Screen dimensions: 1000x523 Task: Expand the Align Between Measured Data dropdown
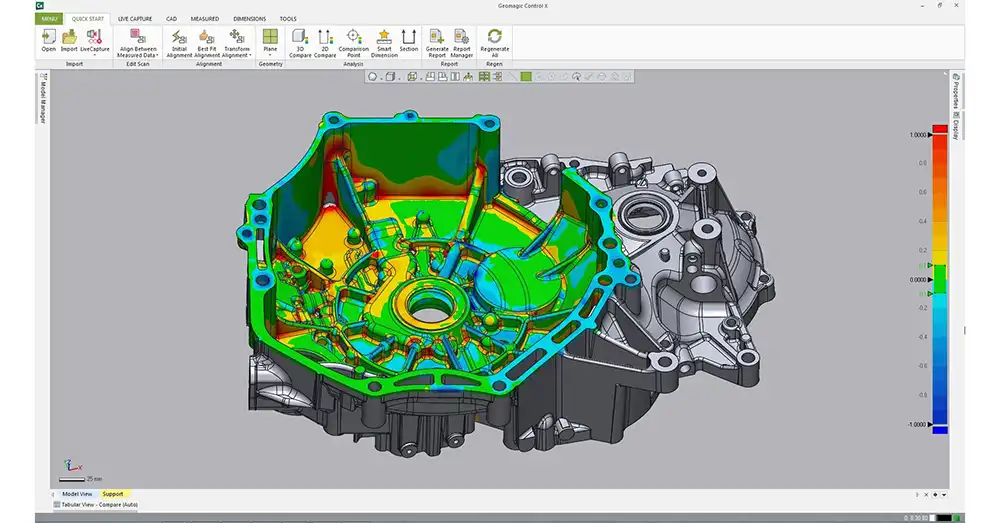[158, 55]
